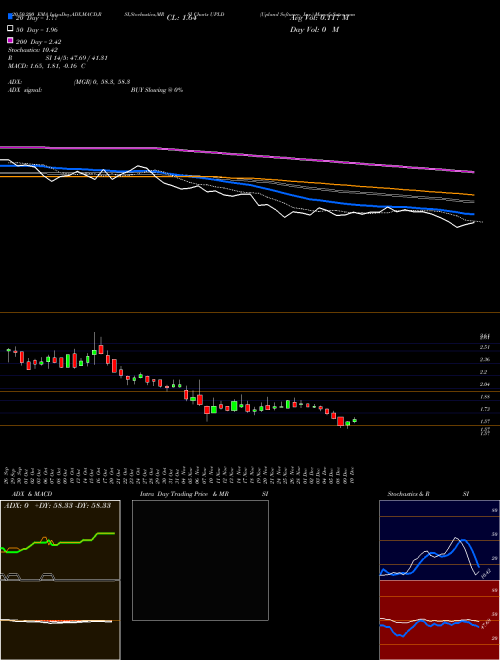Click the last date label on the time axis
The image size is (500, 660).
352,475
